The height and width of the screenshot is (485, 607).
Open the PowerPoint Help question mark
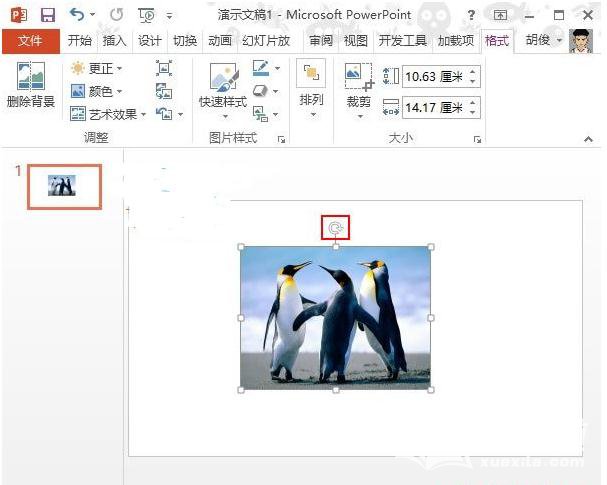[470, 15]
